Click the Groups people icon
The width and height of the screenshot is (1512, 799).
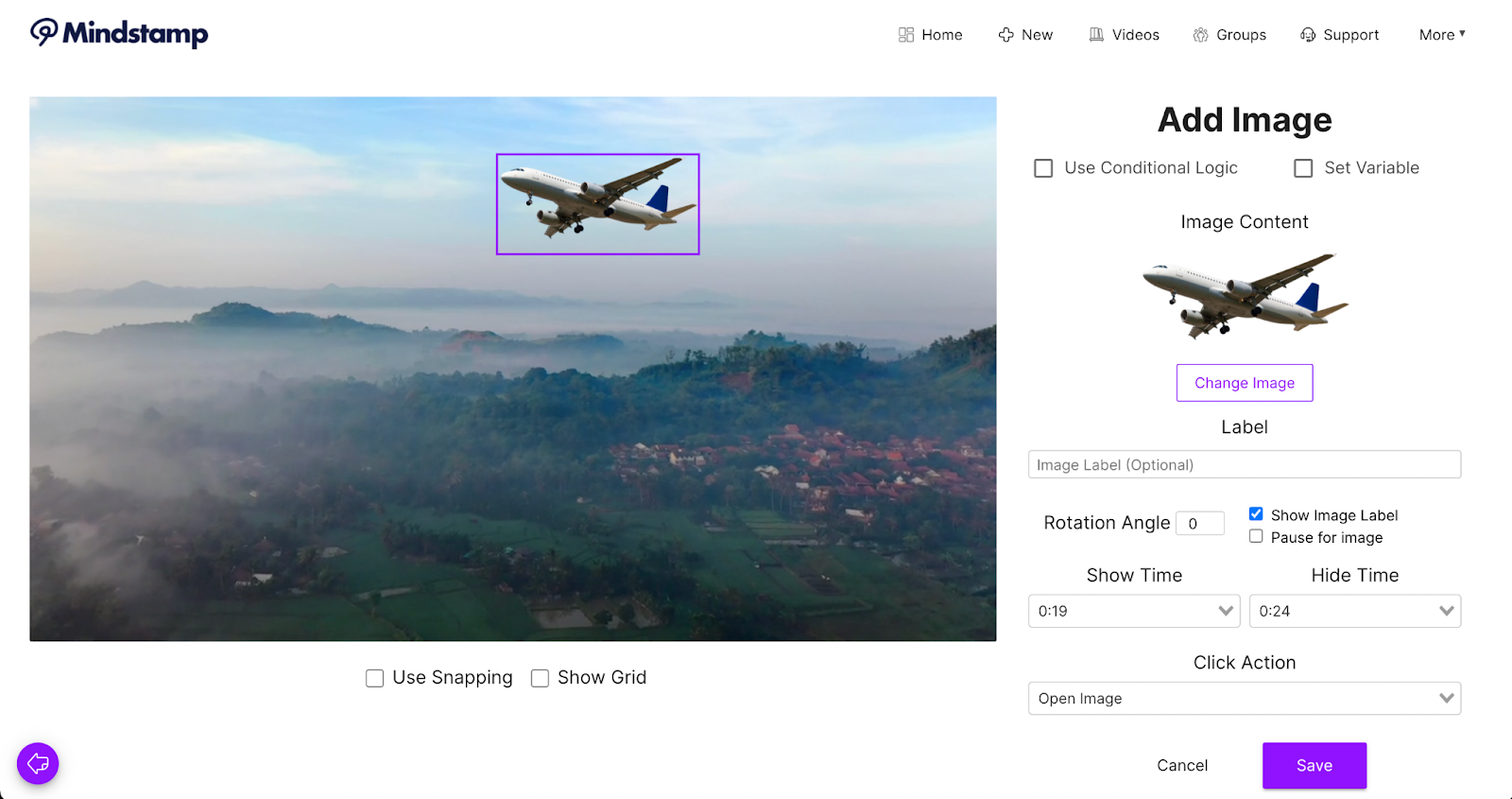pos(1201,35)
